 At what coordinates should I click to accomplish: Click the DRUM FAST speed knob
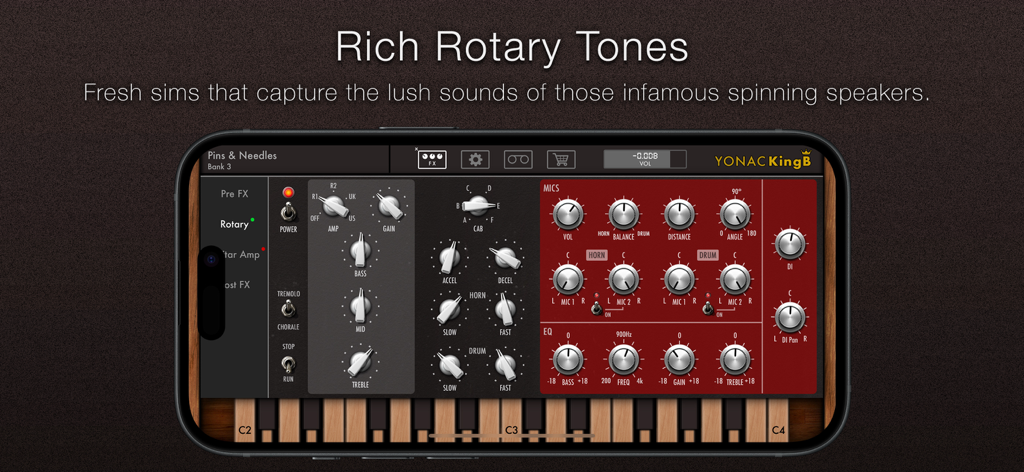[x=505, y=365]
